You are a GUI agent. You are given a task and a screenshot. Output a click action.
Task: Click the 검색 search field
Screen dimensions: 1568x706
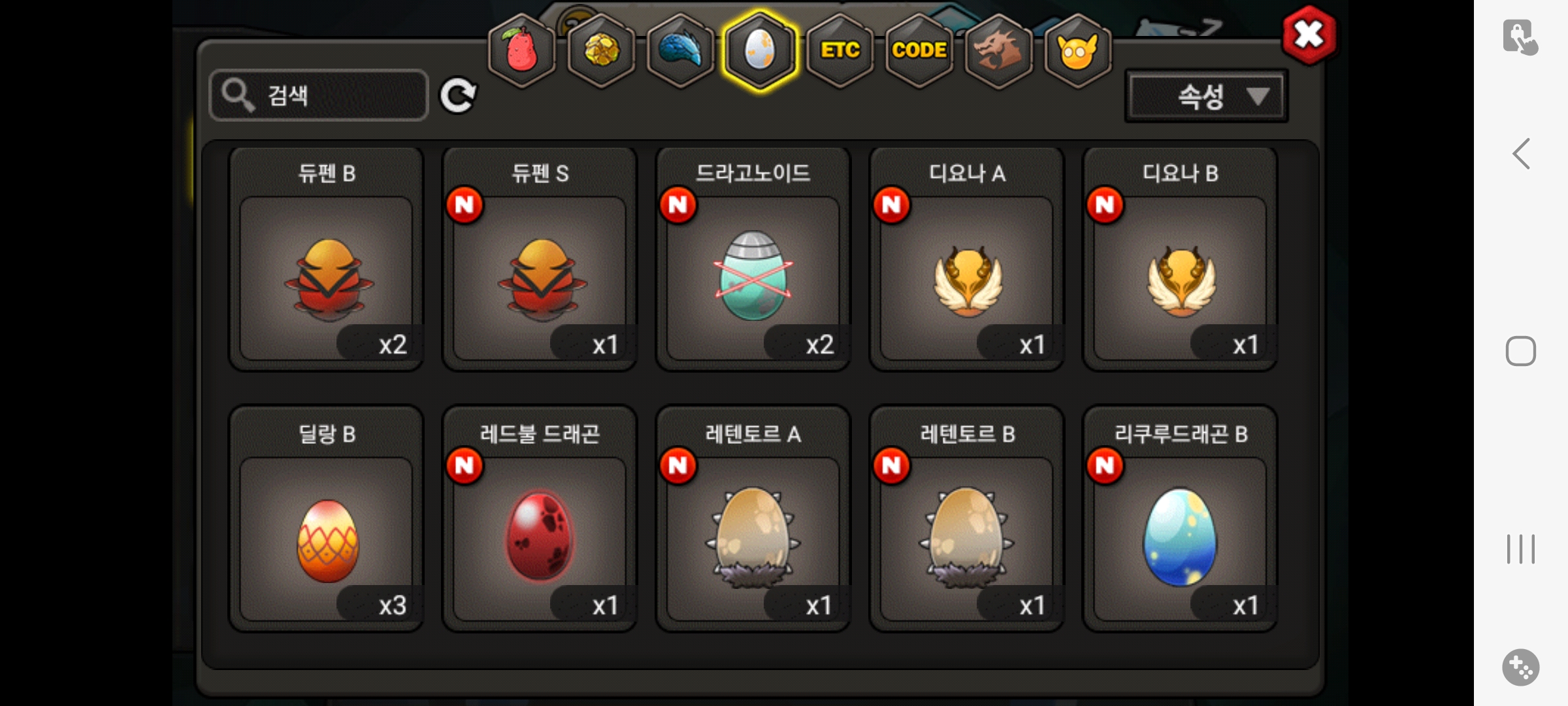pyautogui.click(x=319, y=95)
